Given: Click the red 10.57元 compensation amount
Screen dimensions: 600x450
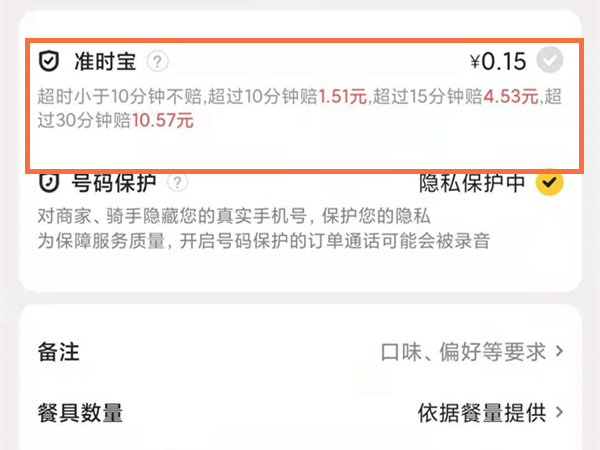Looking at the screenshot, I should coord(163,121).
